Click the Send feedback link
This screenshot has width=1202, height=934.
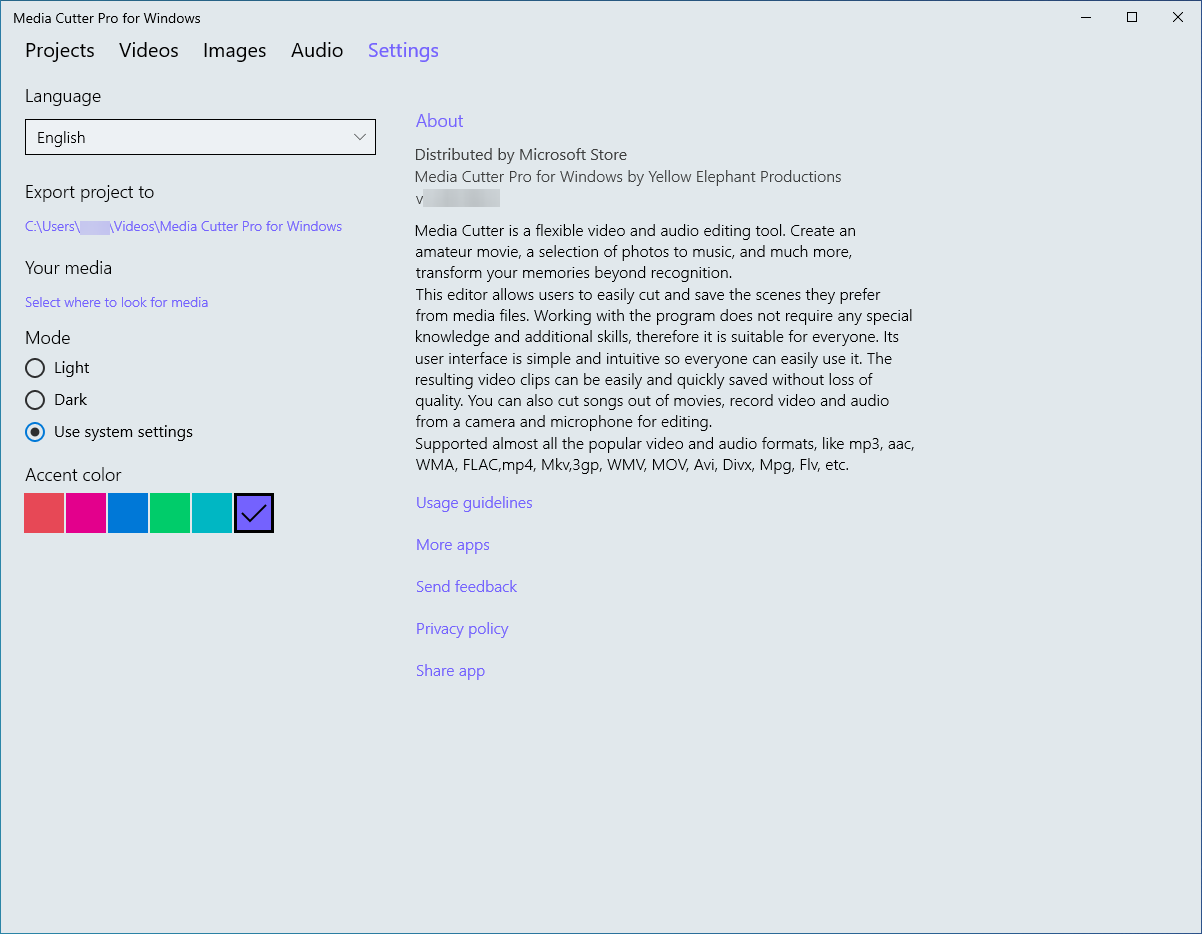466,586
